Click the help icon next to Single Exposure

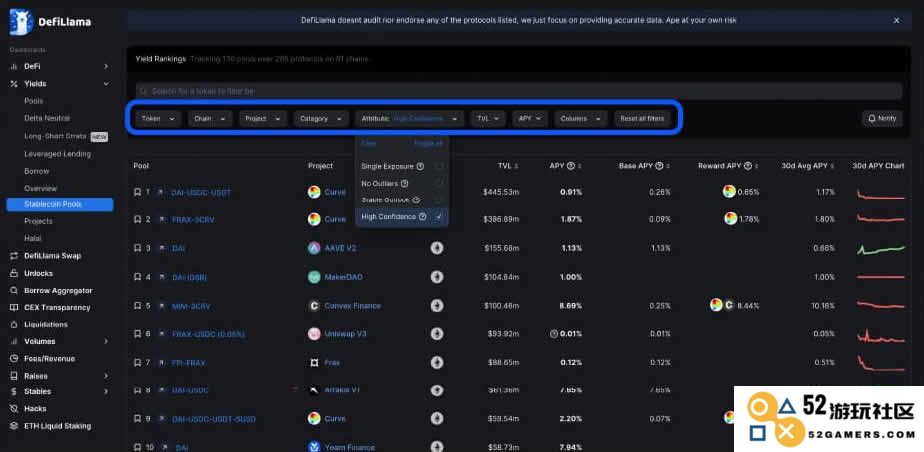[420, 167]
